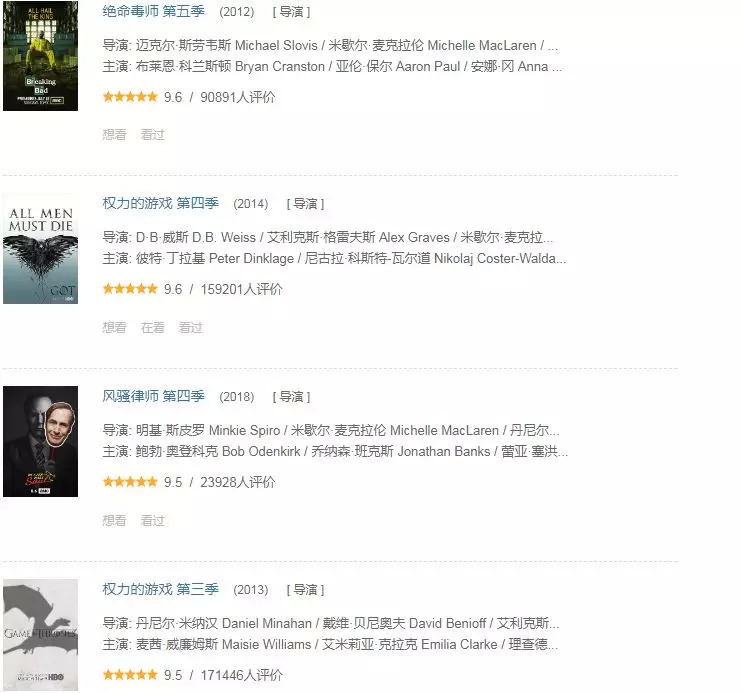This screenshot has height=693, width=743.
Task: Mark 权力的游戏 第四季 as 在看
Action: 153,328
